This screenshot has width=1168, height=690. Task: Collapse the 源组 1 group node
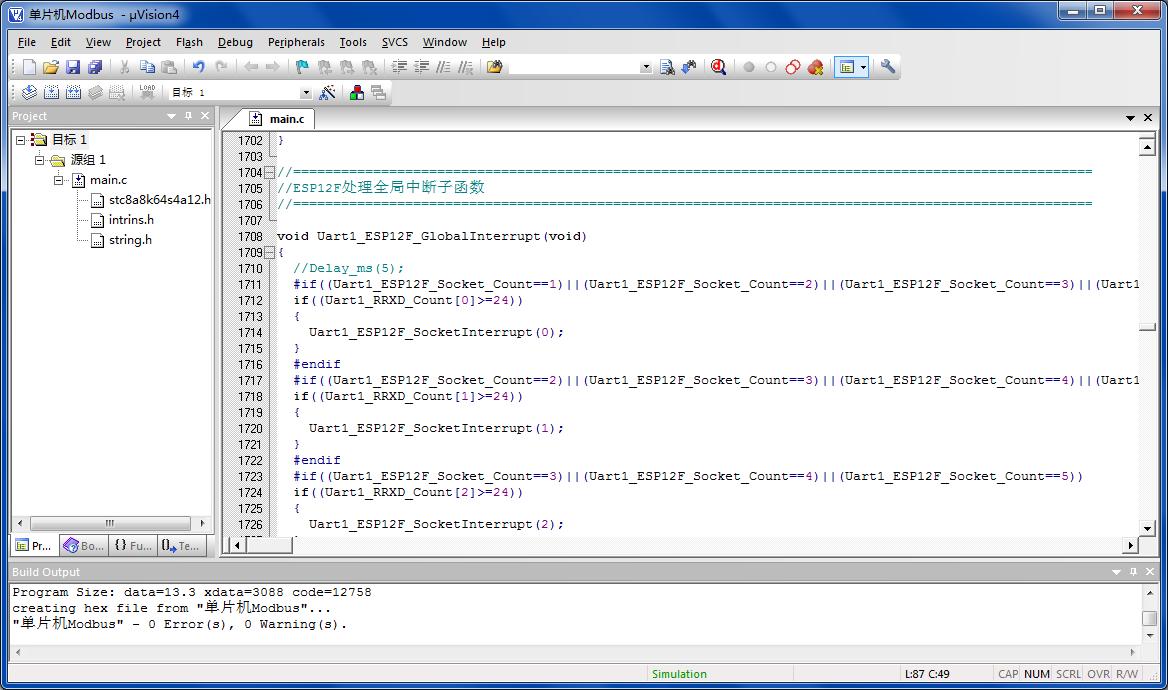click(x=39, y=159)
